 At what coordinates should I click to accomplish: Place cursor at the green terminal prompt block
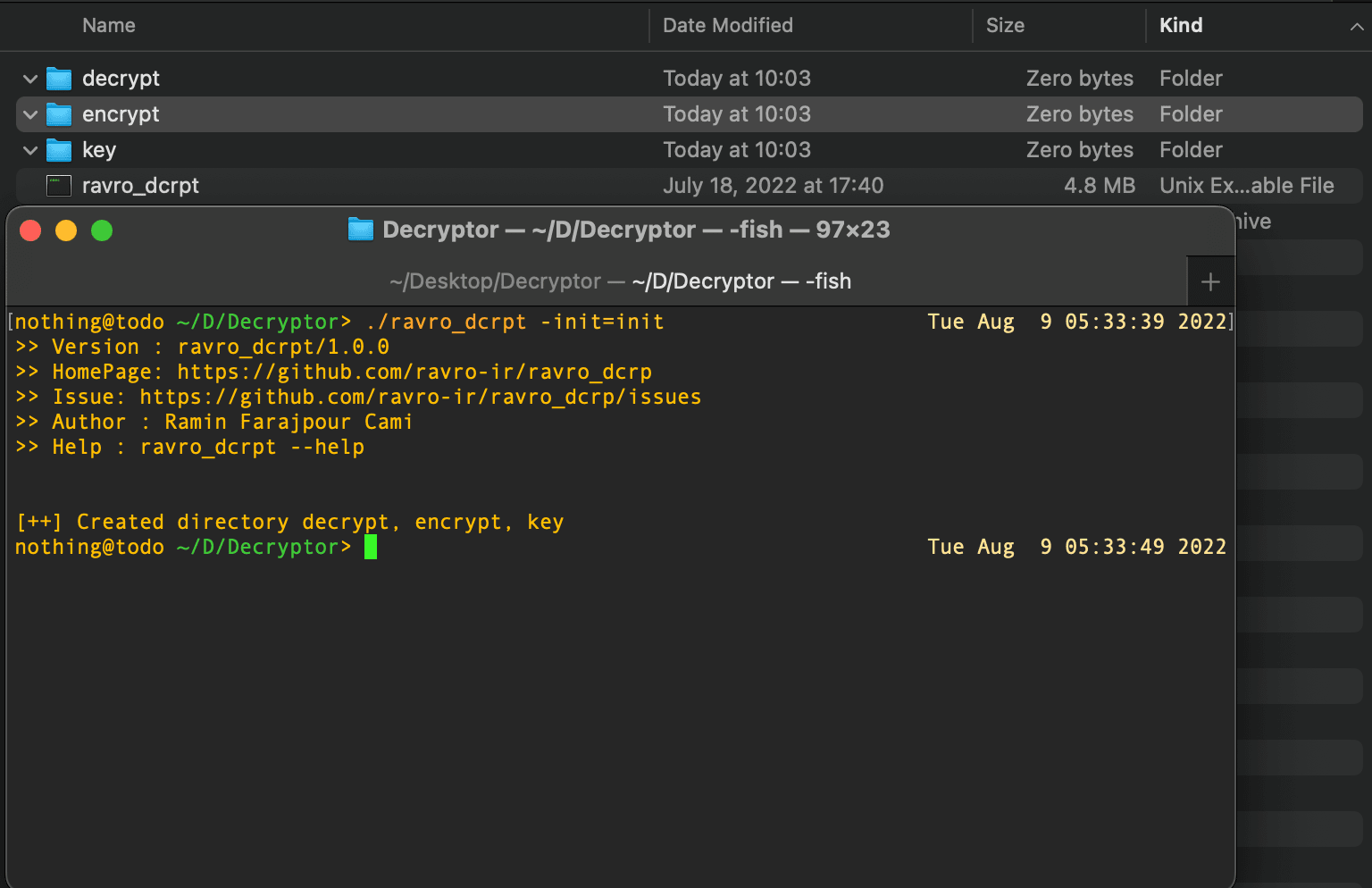pos(371,547)
